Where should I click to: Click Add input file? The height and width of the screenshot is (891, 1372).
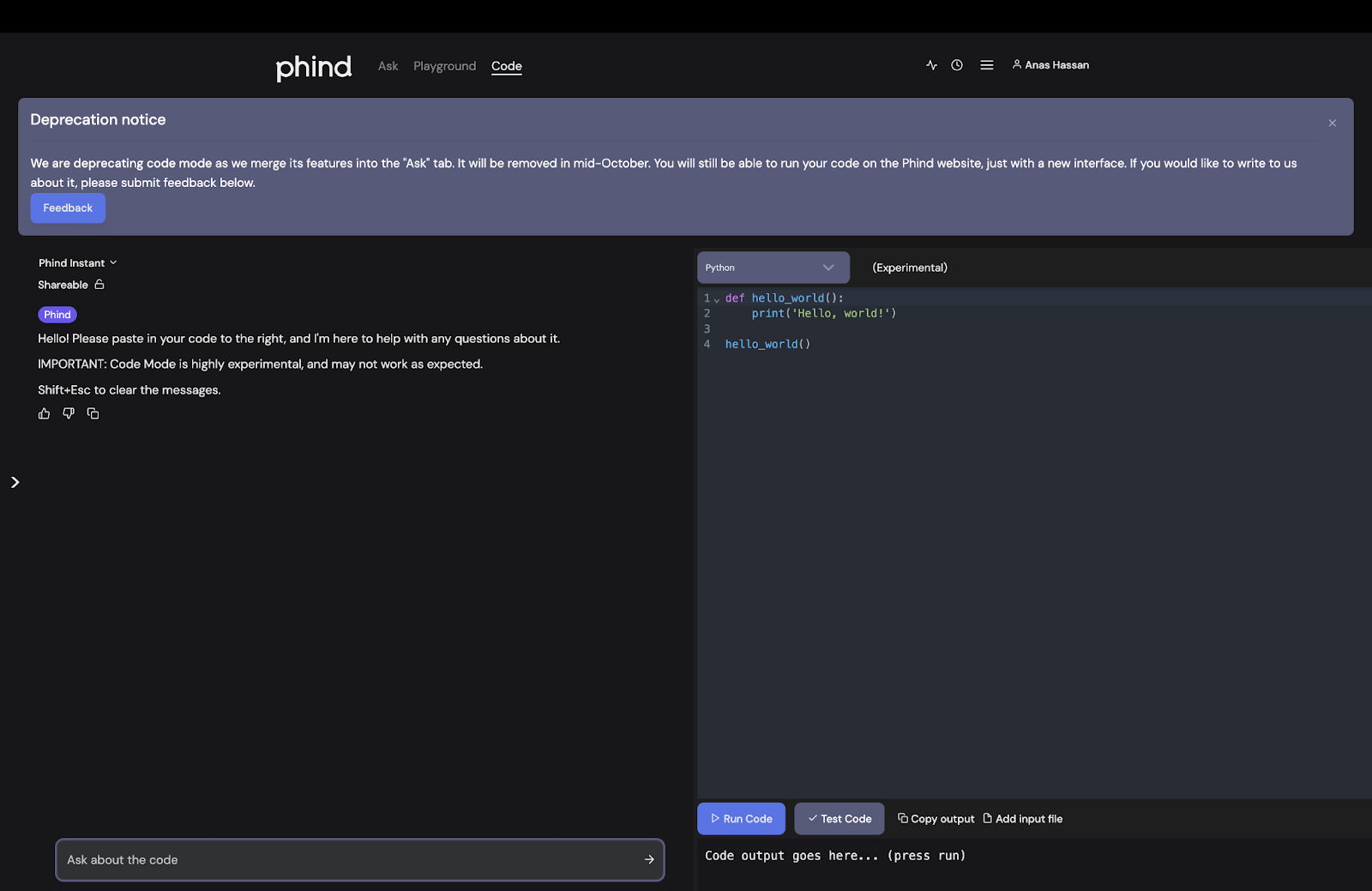point(1023,819)
